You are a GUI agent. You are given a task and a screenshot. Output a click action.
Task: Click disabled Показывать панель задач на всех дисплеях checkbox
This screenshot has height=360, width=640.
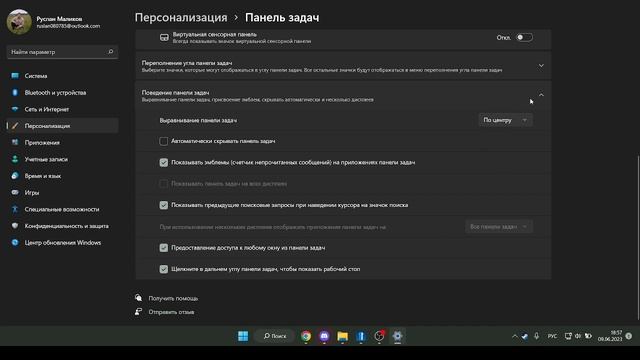[x=164, y=184]
